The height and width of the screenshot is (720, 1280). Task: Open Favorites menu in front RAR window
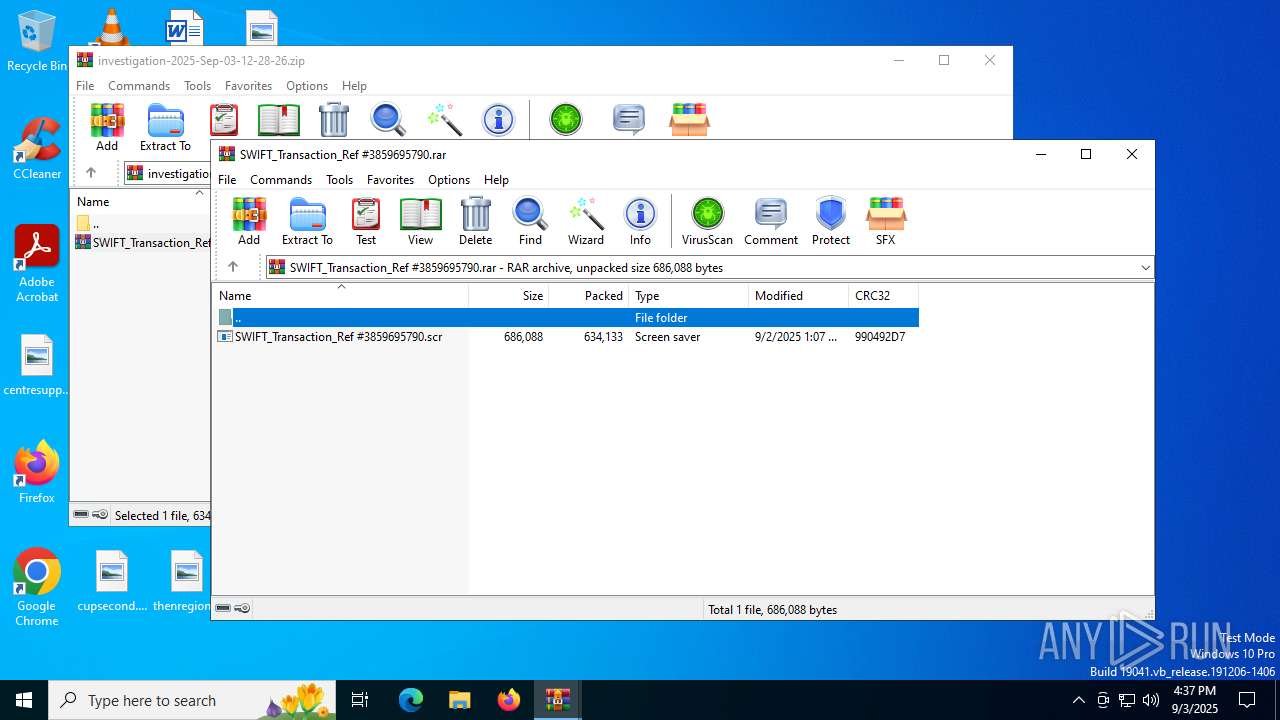click(x=390, y=179)
